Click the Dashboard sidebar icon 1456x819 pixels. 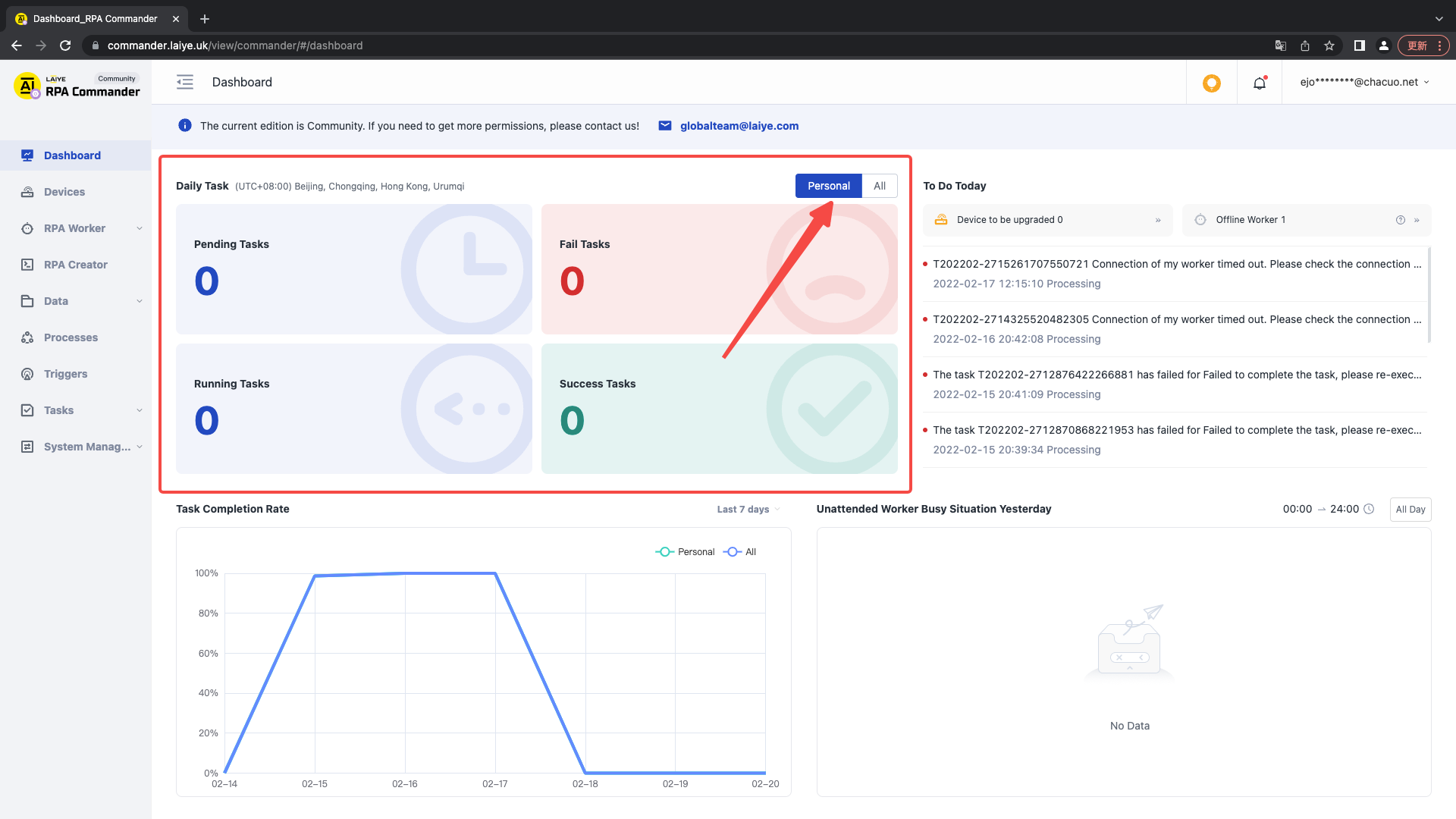[x=27, y=155]
